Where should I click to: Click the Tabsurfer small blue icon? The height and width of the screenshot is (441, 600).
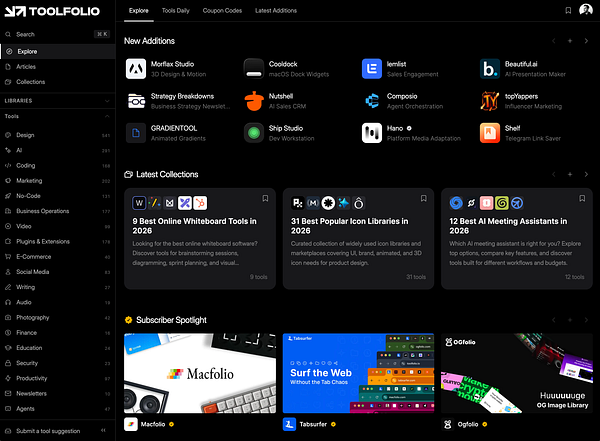[289, 424]
